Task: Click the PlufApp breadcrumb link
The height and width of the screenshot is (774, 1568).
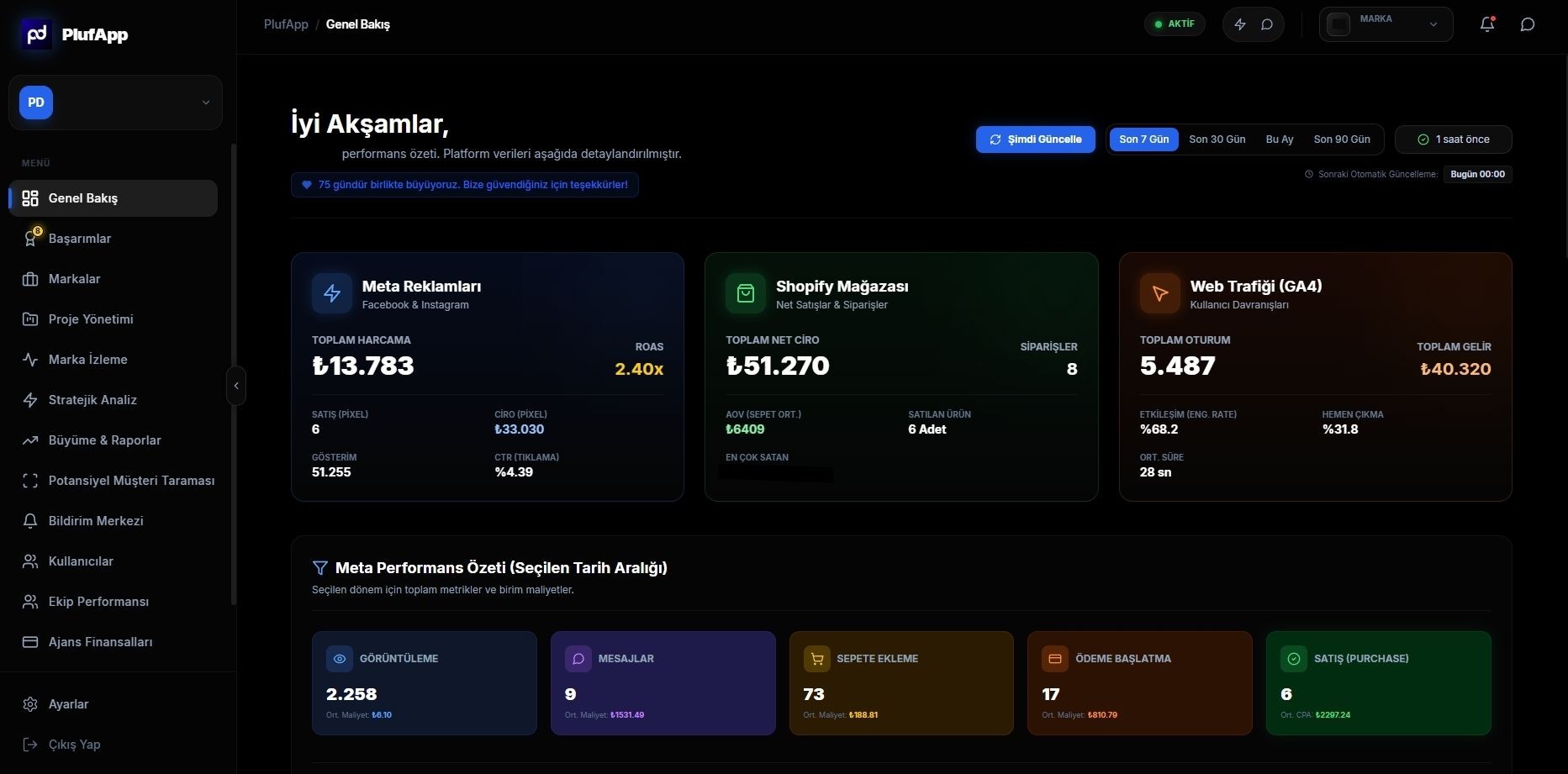Action: 286,24
